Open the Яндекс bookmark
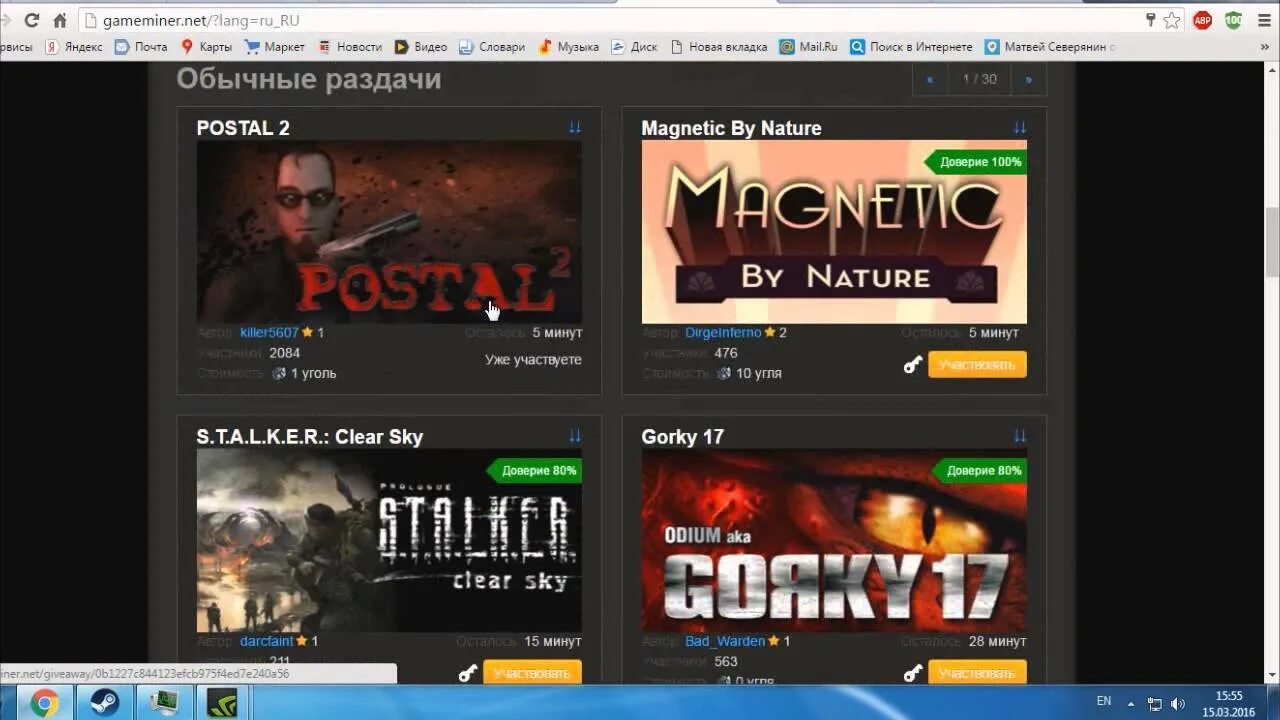The height and width of the screenshot is (720, 1280). tap(73, 47)
